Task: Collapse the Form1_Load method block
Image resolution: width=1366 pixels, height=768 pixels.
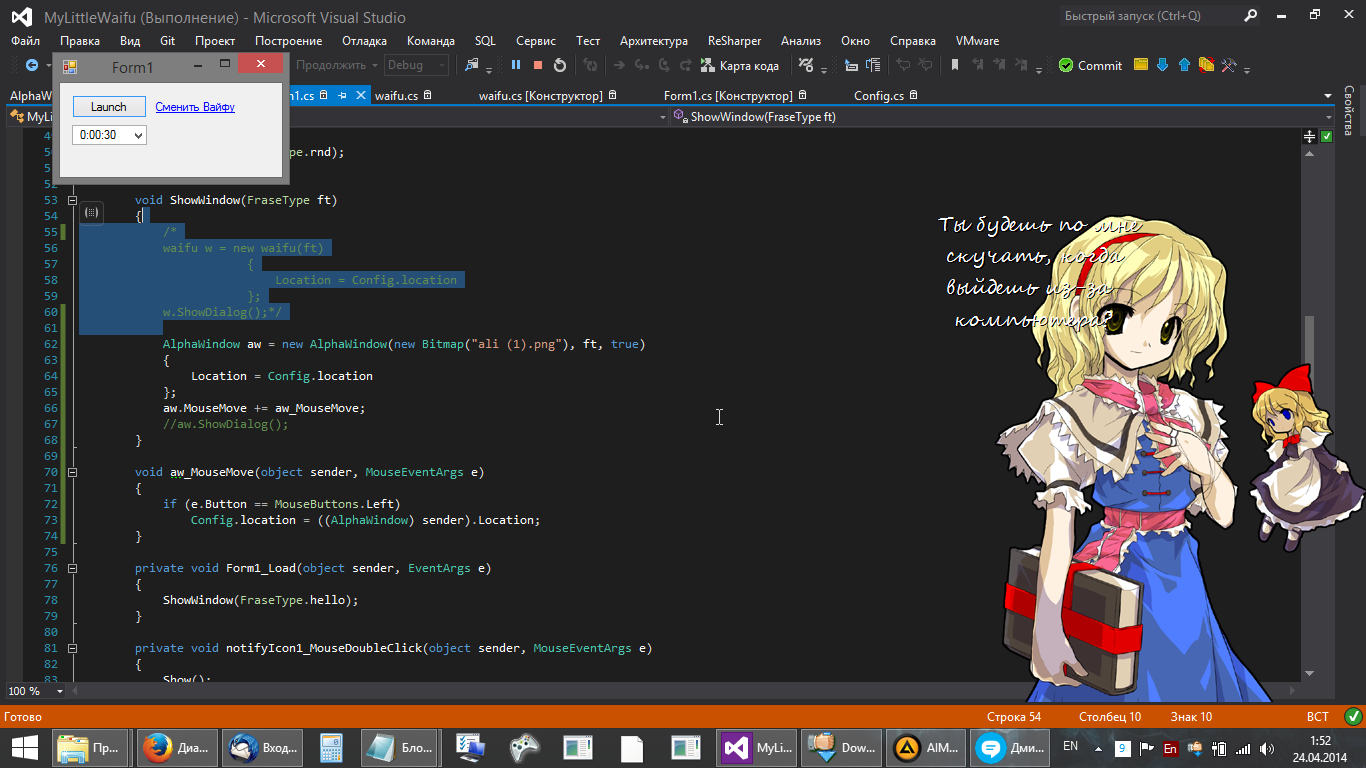Action: [72, 568]
